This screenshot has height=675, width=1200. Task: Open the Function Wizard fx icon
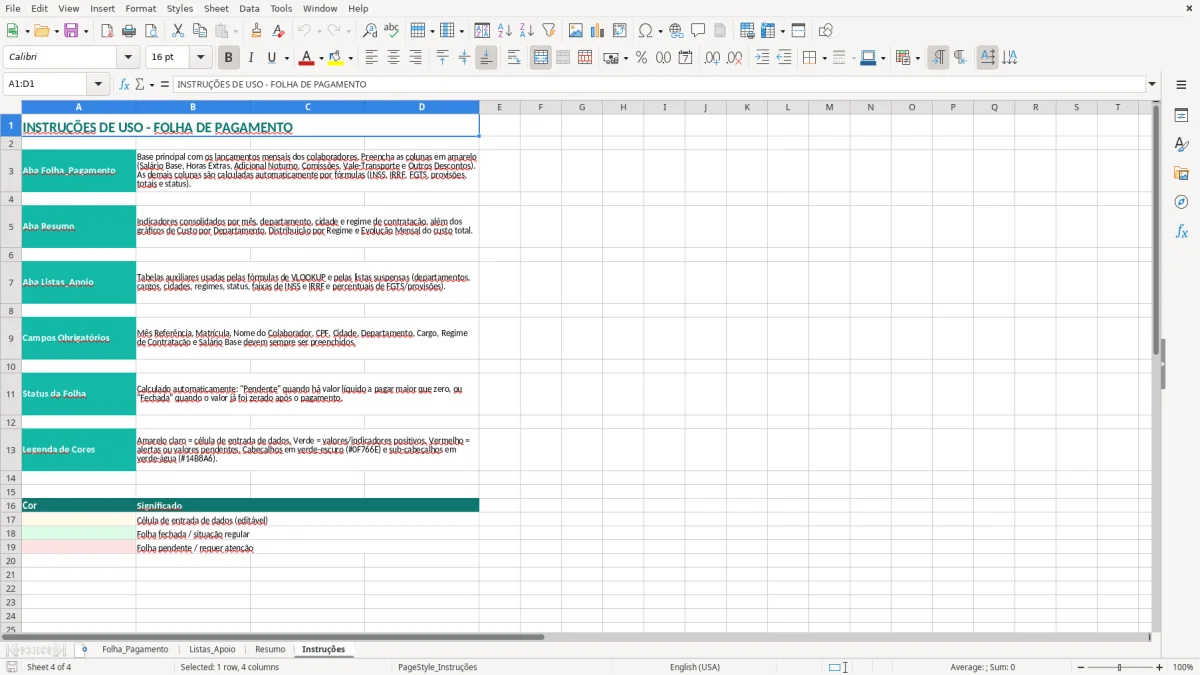pyautogui.click(x=125, y=85)
